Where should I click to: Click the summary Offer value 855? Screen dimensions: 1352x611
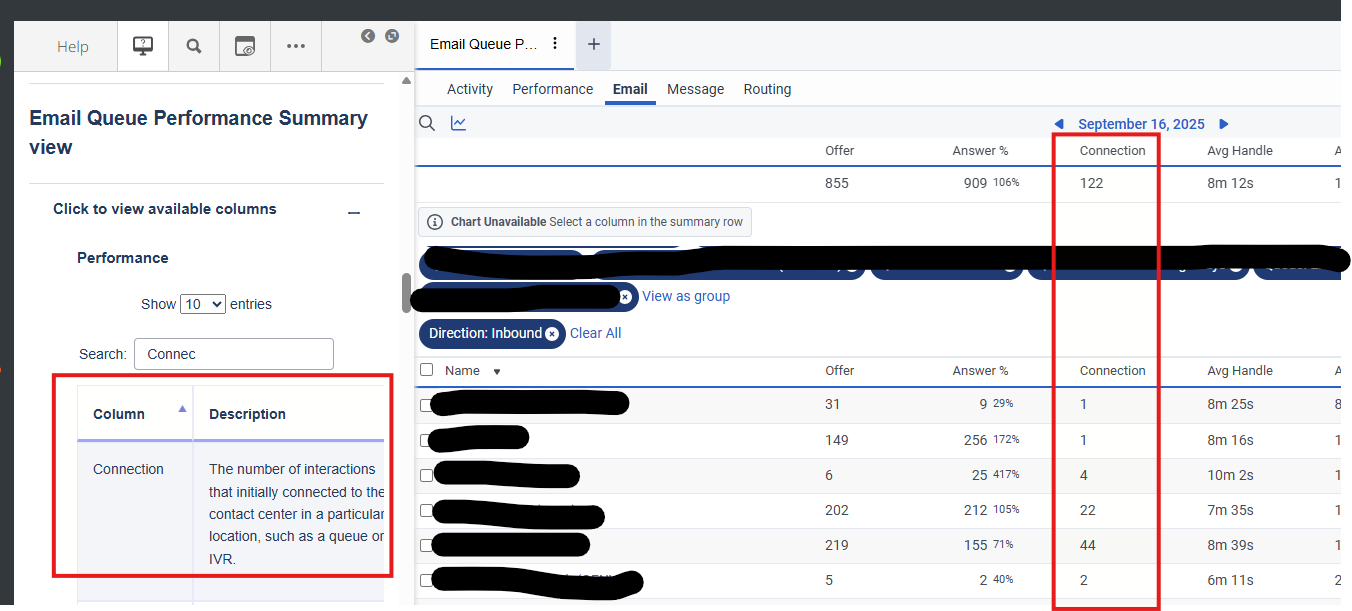[x=837, y=183]
